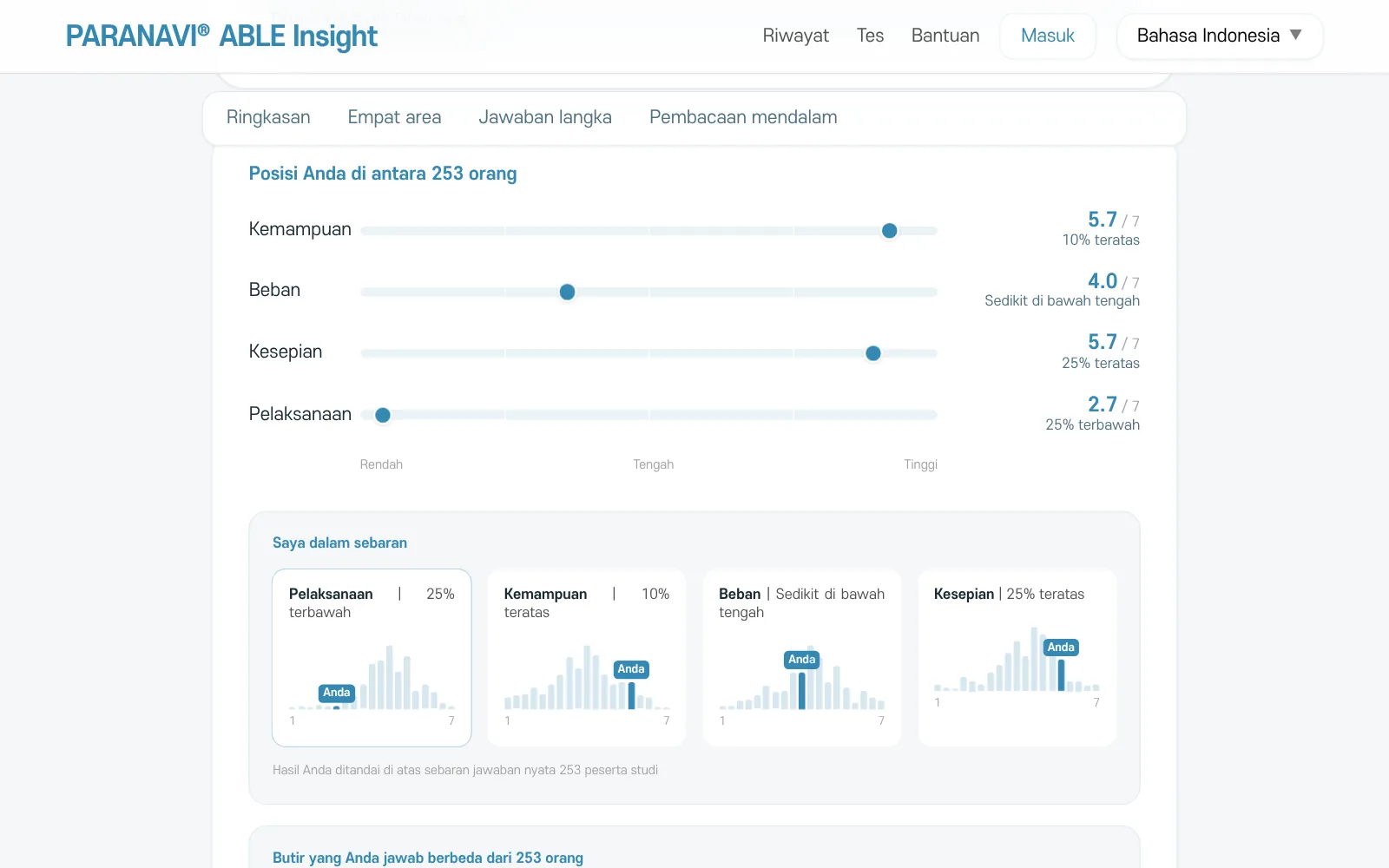Image resolution: width=1389 pixels, height=868 pixels.
Task: Click the Anda marker in Beban chart
Action: [802, 660]
